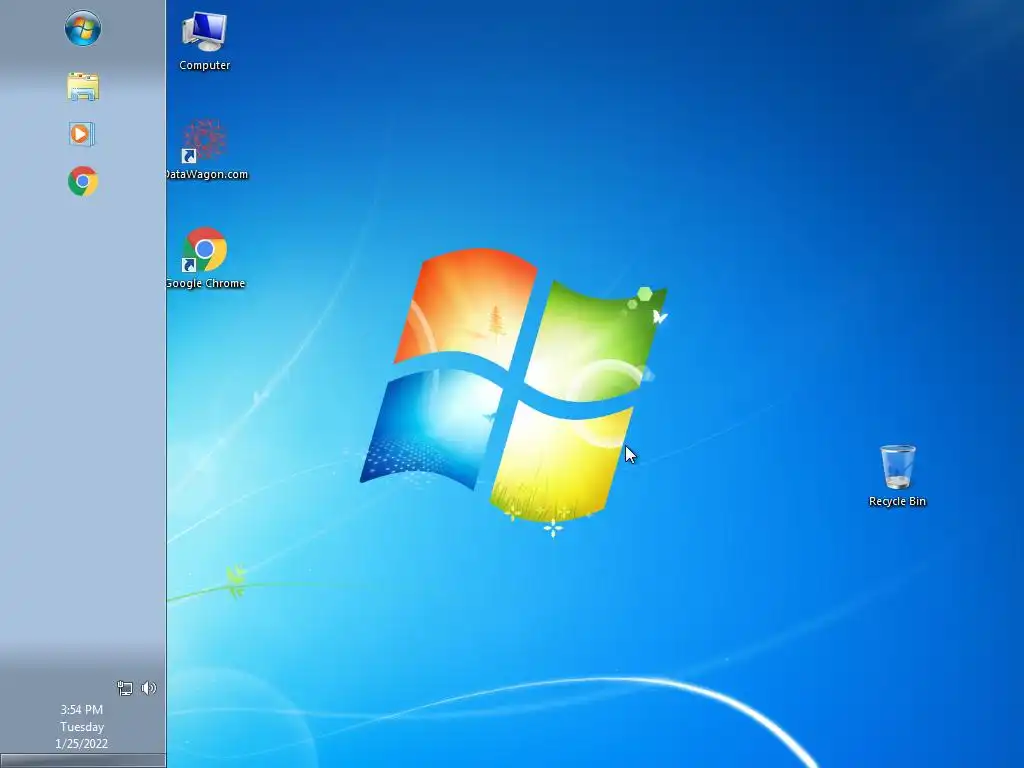Launch Windows Media Player from the taskbar
This screenshot has height=768, width=1024.
pos(82,134)
